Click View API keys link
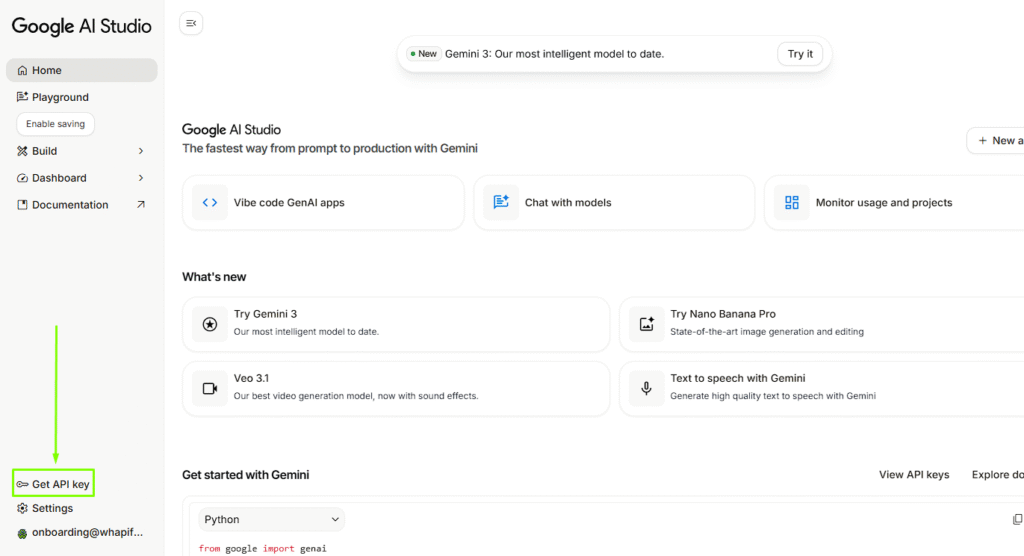 (914, 475)
